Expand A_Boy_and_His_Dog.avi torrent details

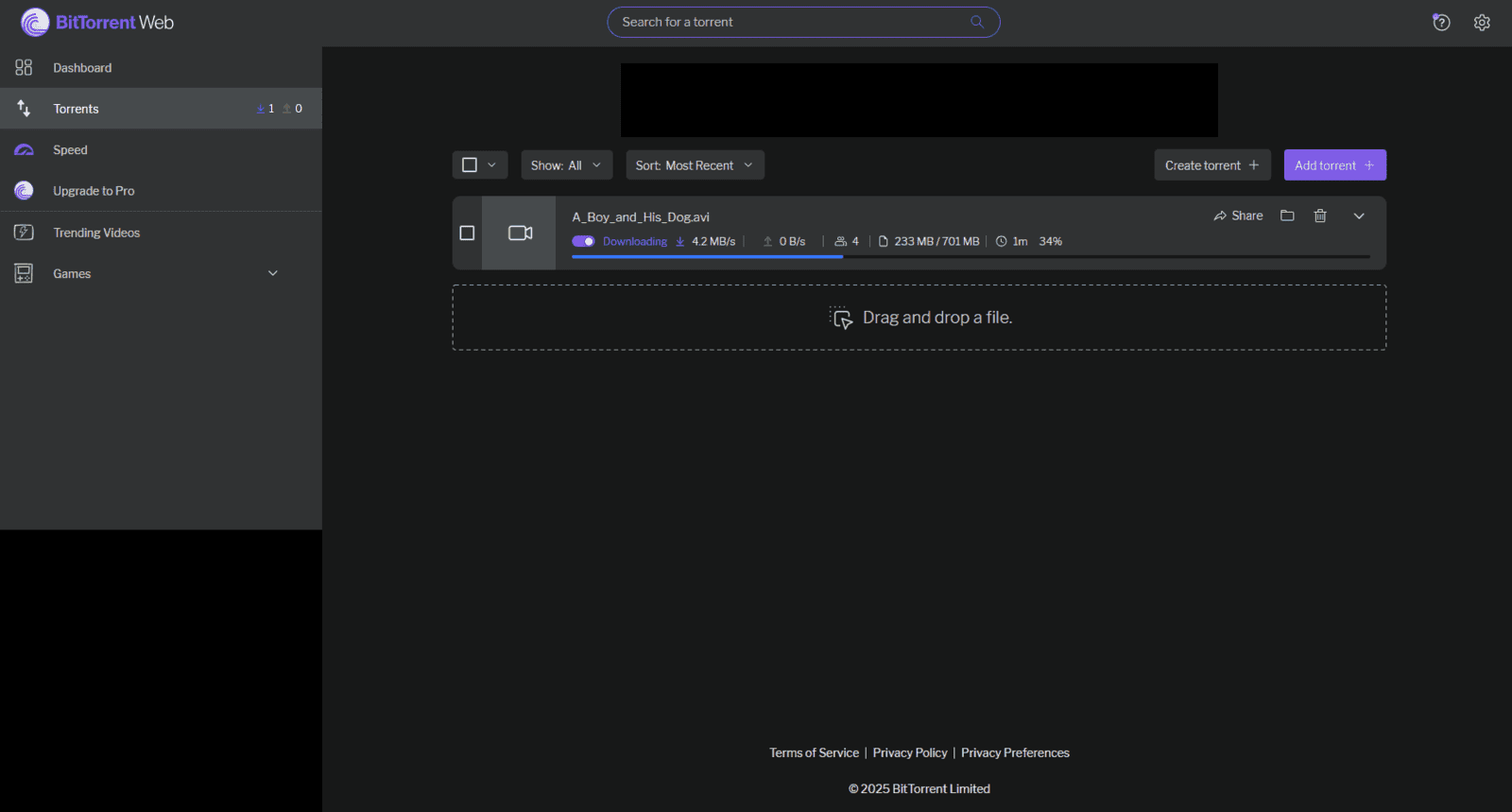[1359, 216]
